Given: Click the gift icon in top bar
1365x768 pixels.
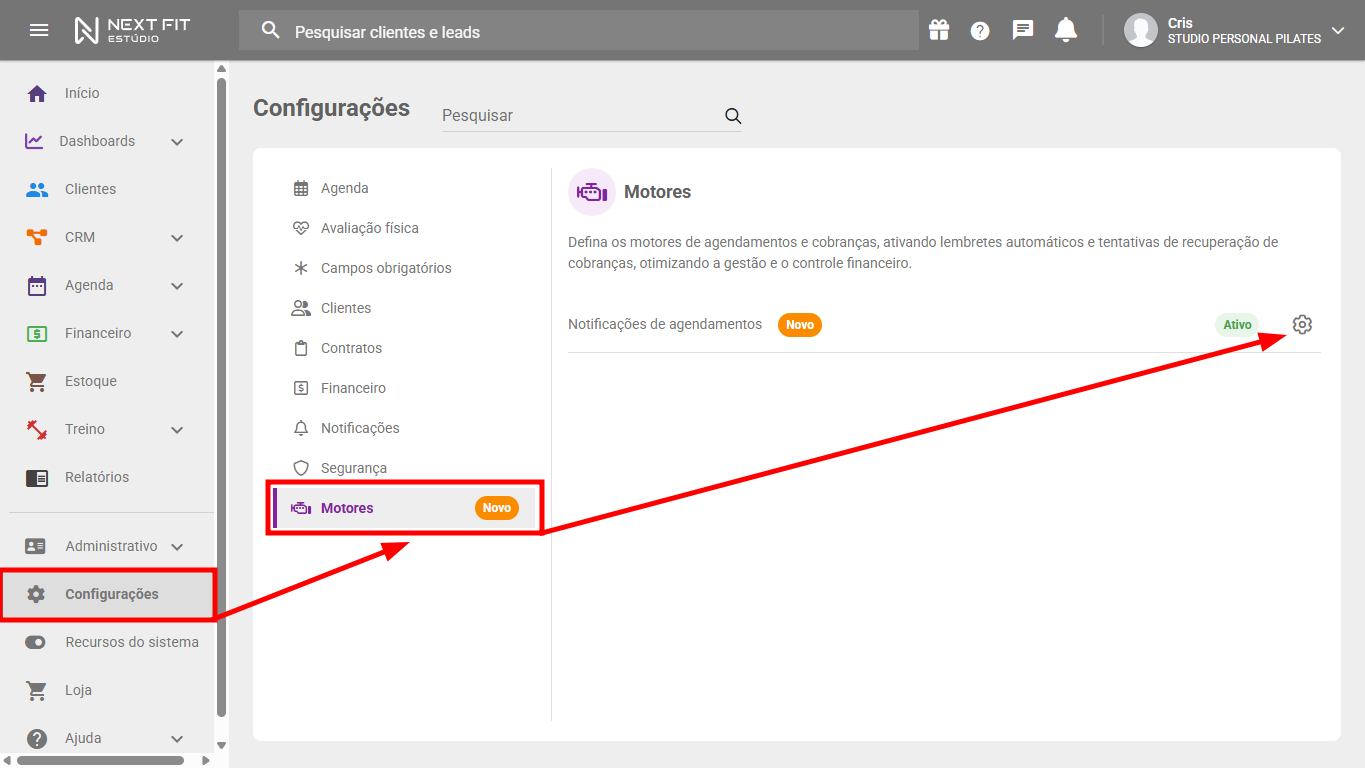Looking at the screenshot, I should tap(938, 30).
